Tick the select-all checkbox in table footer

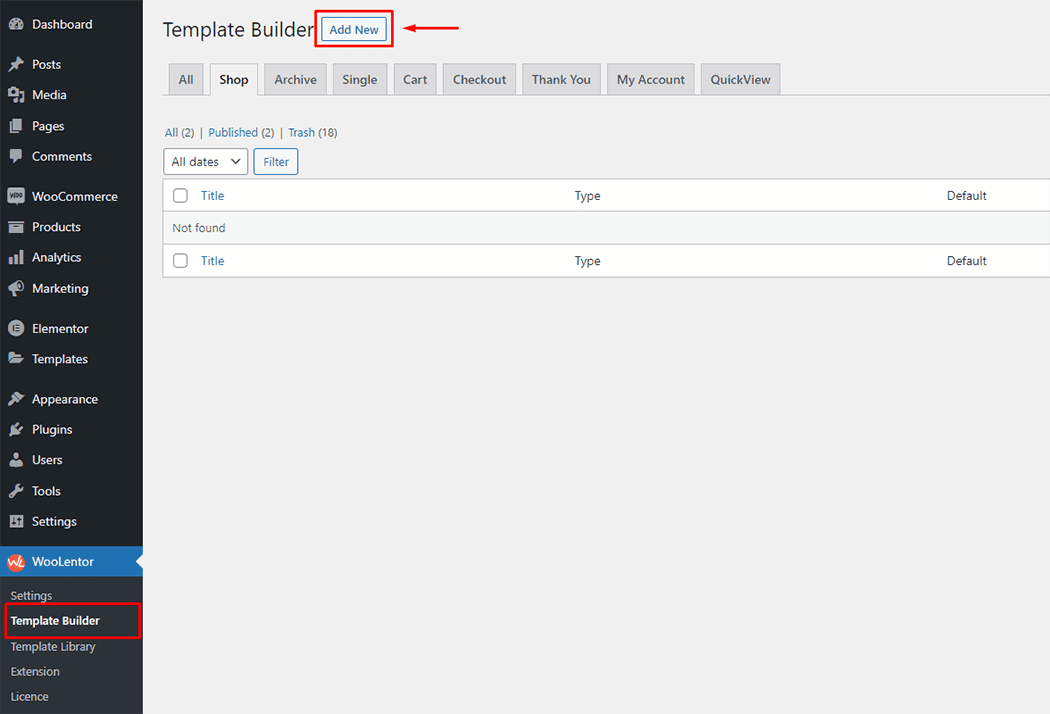point(180,261)
